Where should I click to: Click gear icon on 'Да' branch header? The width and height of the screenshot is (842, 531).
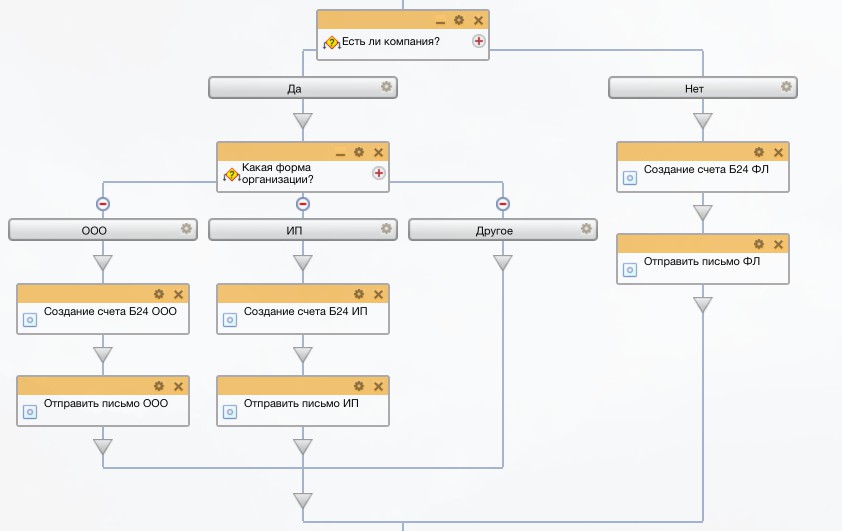[386, 87]
